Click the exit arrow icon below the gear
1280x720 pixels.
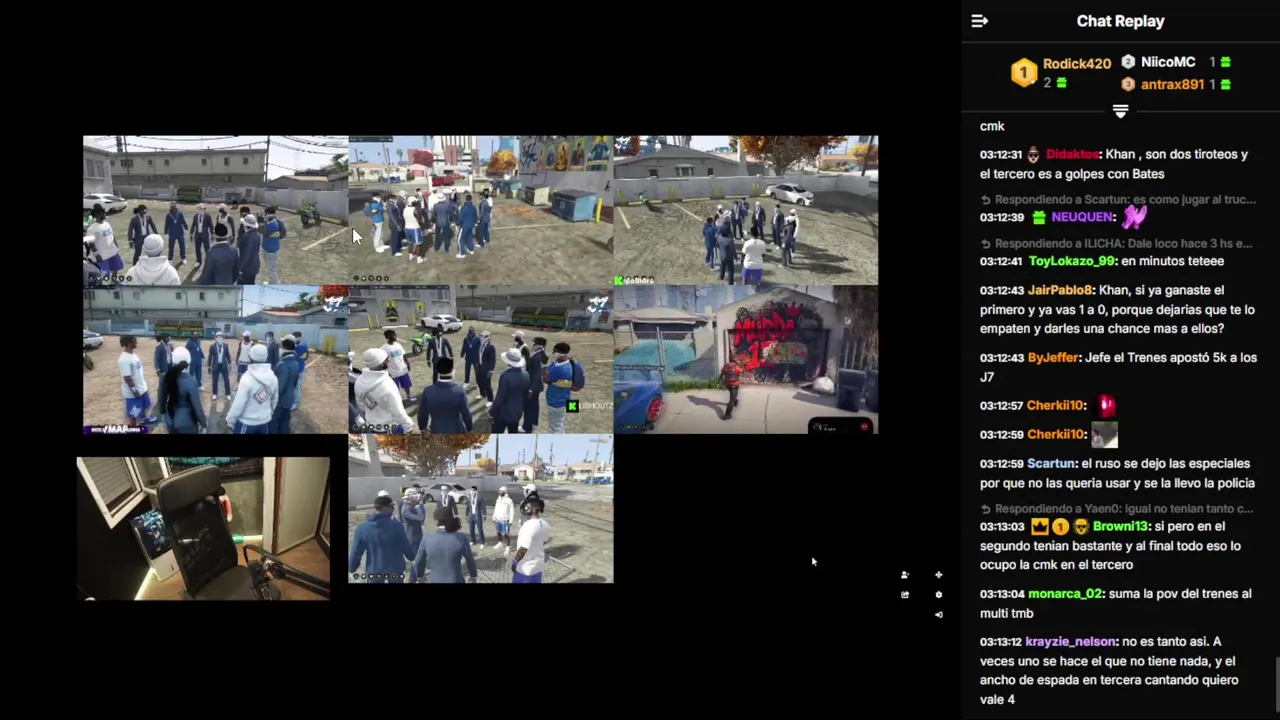[x=938, y=614]
